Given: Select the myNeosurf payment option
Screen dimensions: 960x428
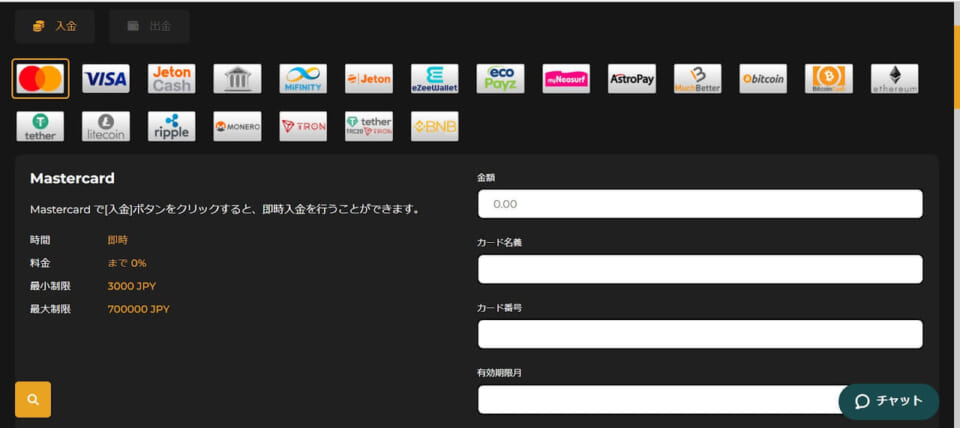Looking at the screenshot, I should (x=566, y=78).
